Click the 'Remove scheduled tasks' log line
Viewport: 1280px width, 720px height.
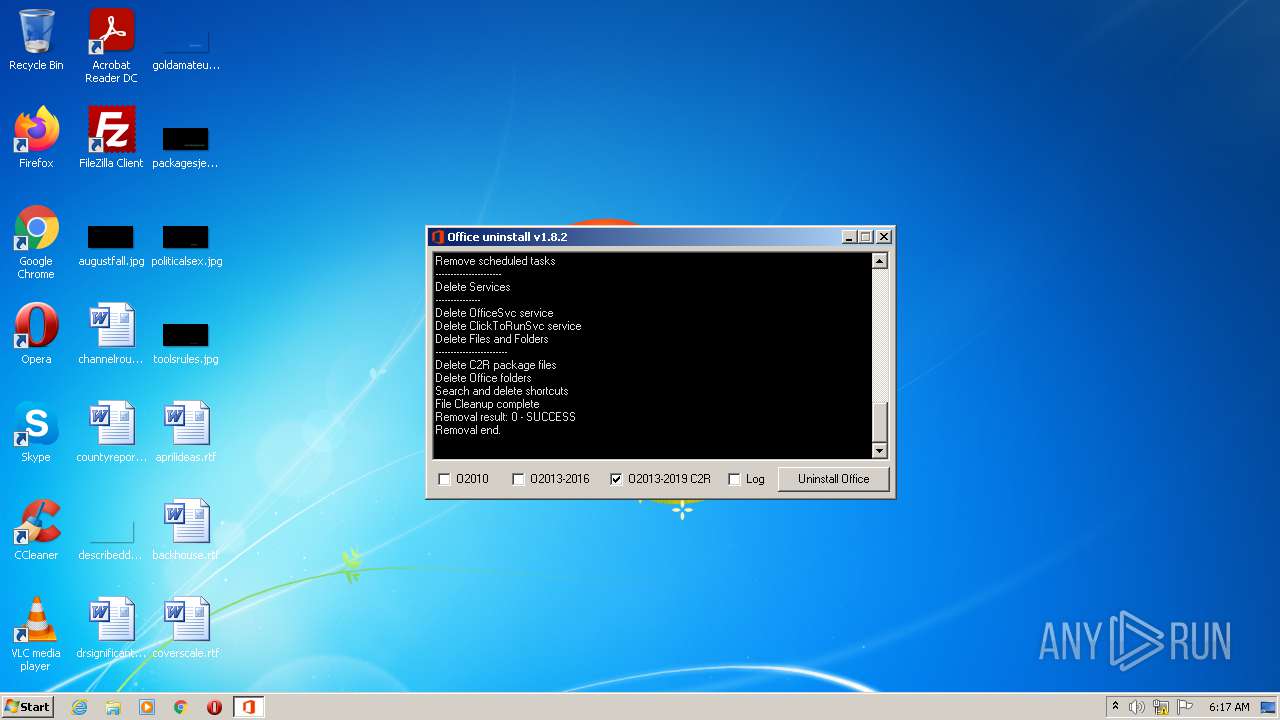pos(495,261)
